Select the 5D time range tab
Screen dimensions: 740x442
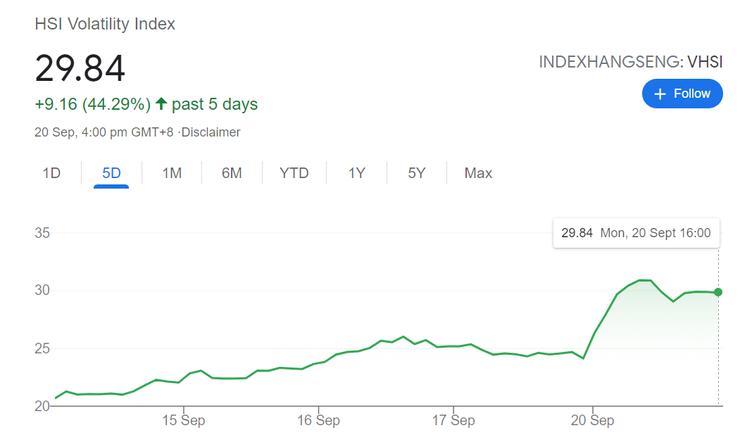[x=111, y=173]
